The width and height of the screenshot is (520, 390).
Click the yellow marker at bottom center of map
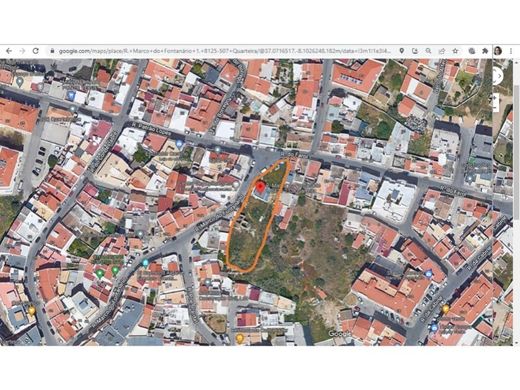click(239, 339)
